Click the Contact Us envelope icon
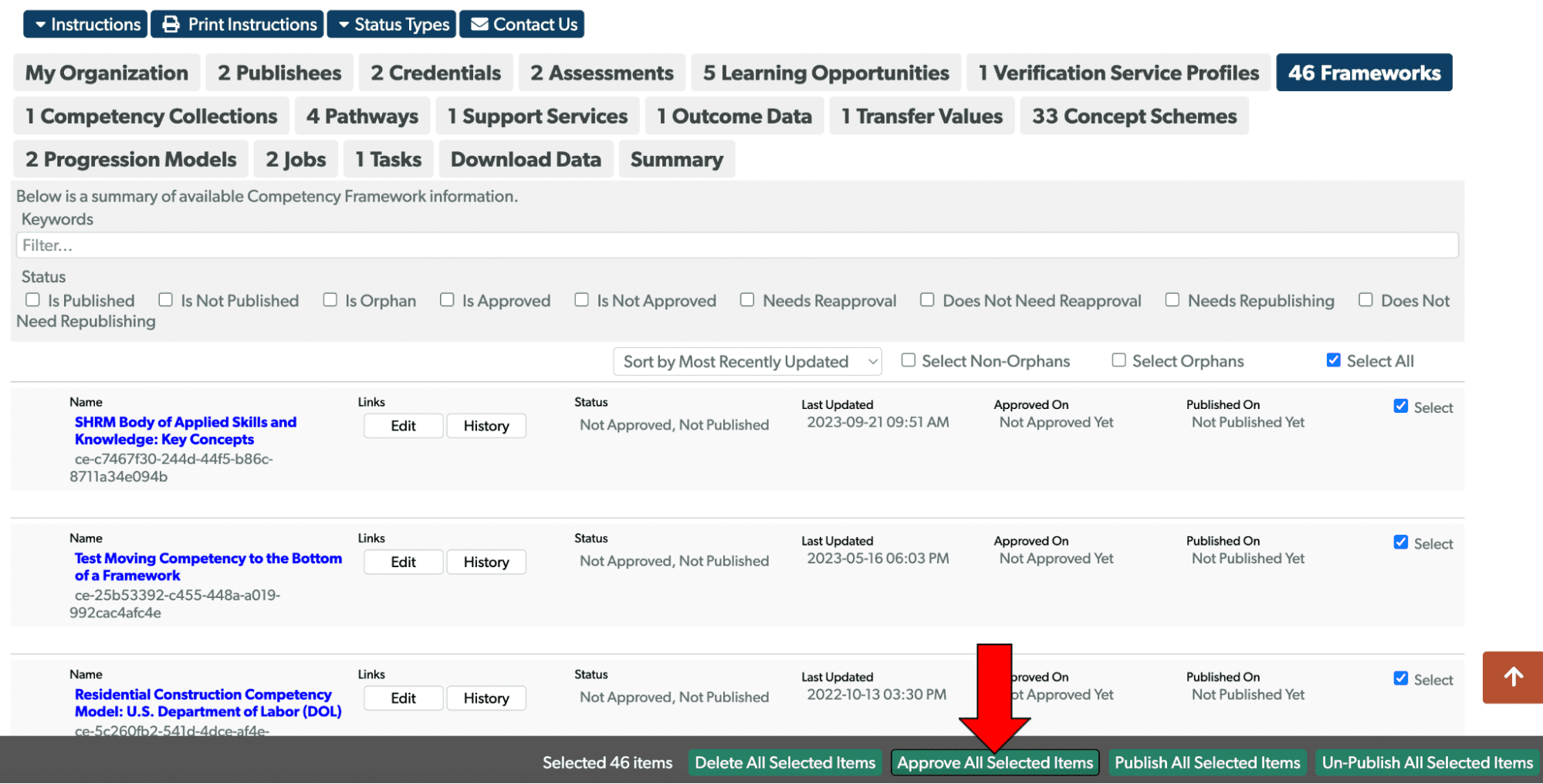This screenshot has height=784, width=1543. [479, 23]
